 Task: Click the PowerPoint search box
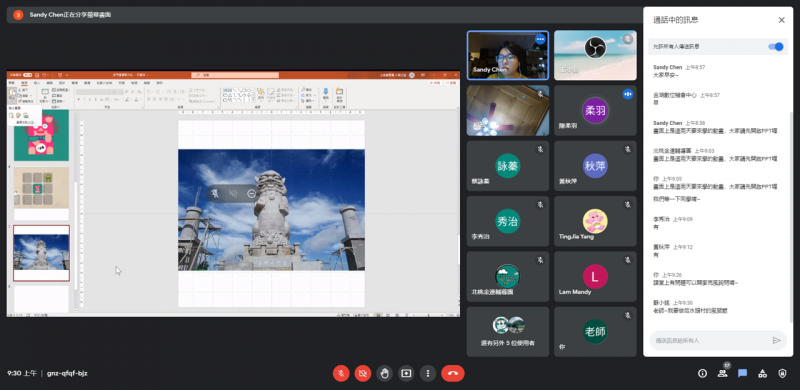click(x=235, y=75)
